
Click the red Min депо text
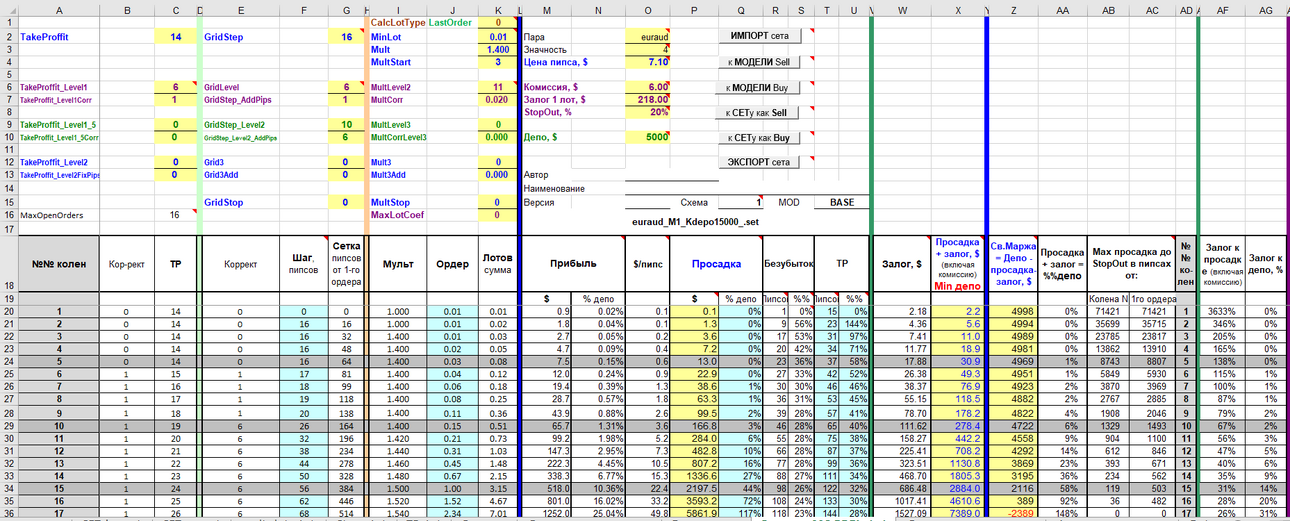(959, 286)
